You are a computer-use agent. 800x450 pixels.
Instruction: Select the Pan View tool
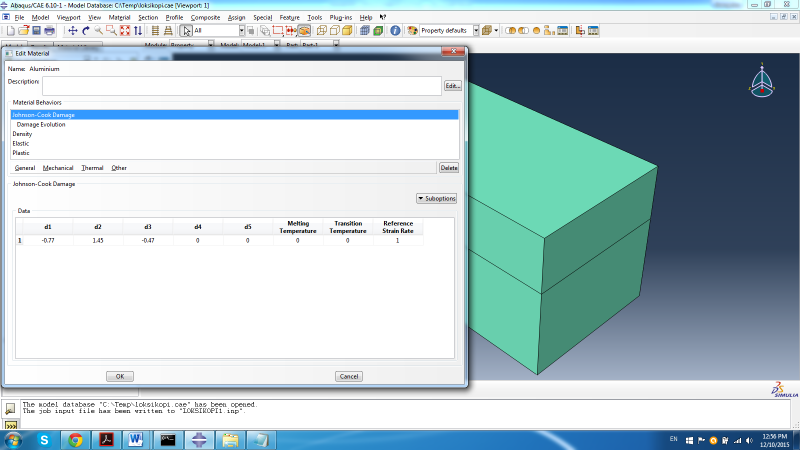click(x=72, y=31)
